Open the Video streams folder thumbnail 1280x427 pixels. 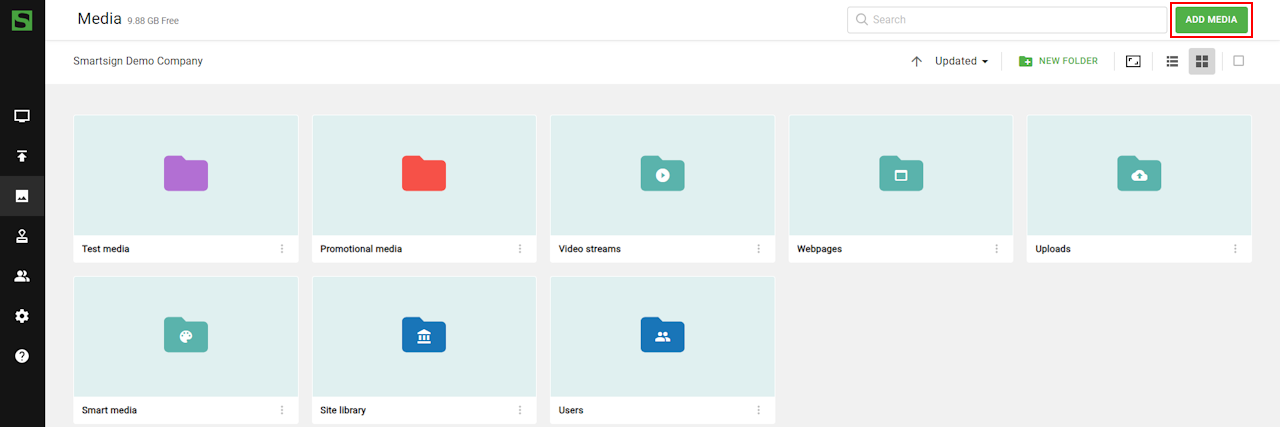pos(662,175)
